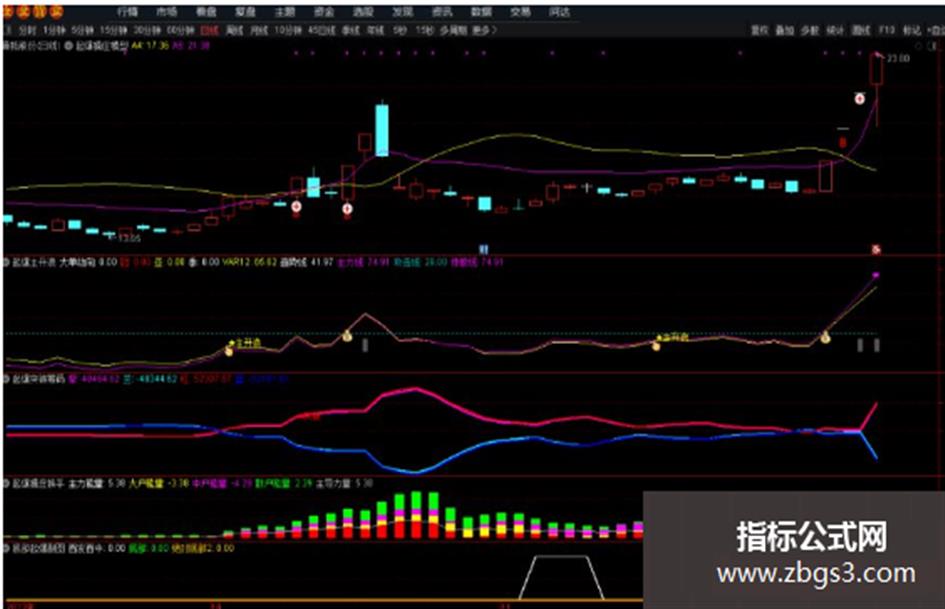Click second round orange logo icon
This screenshot has height=609, width=945.
pos(24,11)
